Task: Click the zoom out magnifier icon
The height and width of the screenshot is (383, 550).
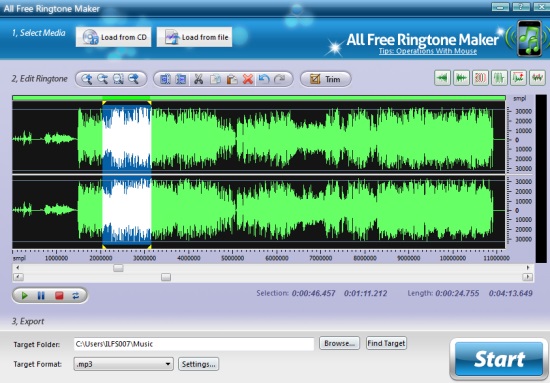Action: click(x=102, y=79)
